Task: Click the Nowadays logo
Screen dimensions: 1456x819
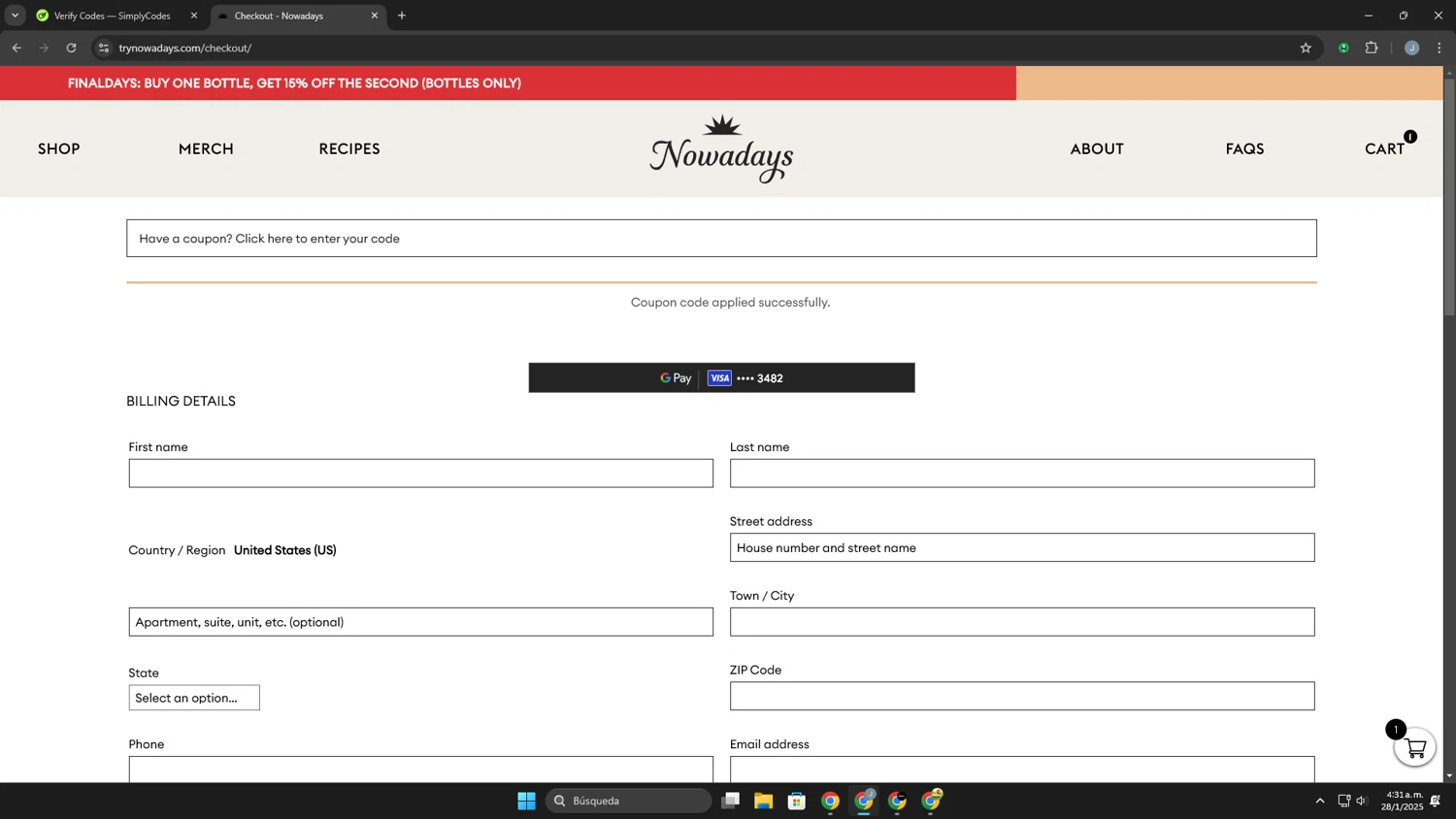Action: coord(721,149)
